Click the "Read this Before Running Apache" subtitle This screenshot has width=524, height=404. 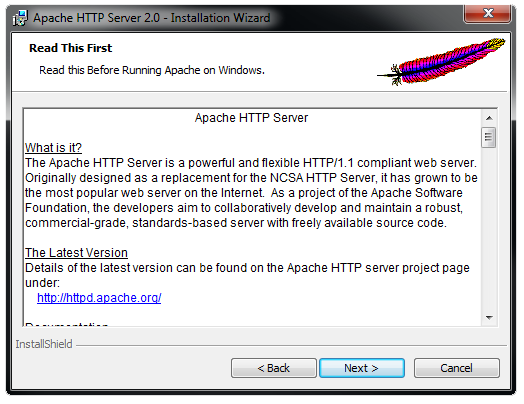(x=152, y=71)
